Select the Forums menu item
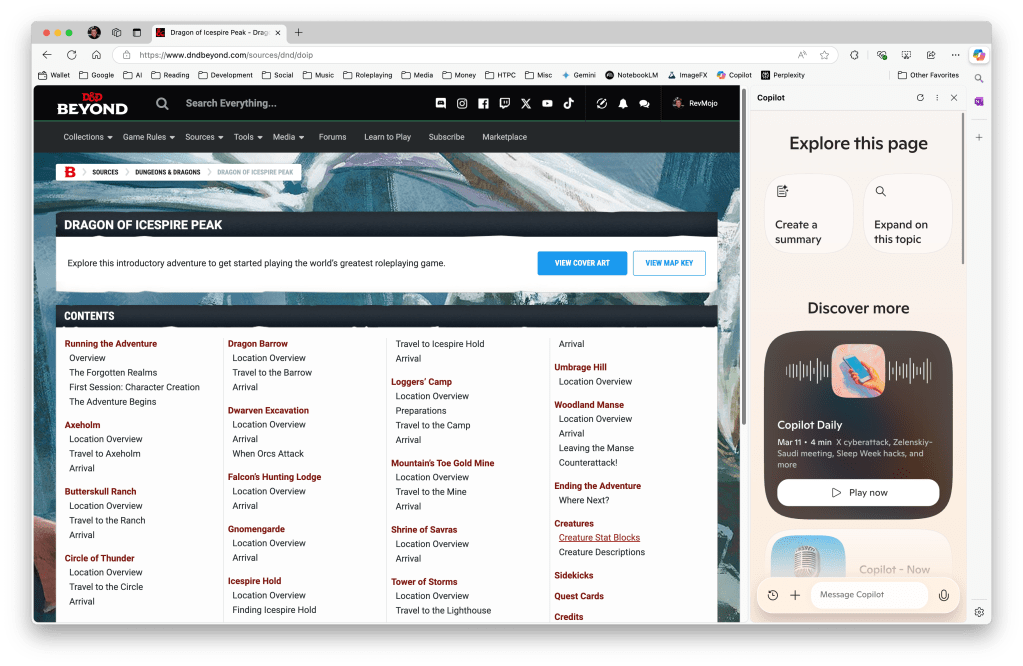 (332, 137)
